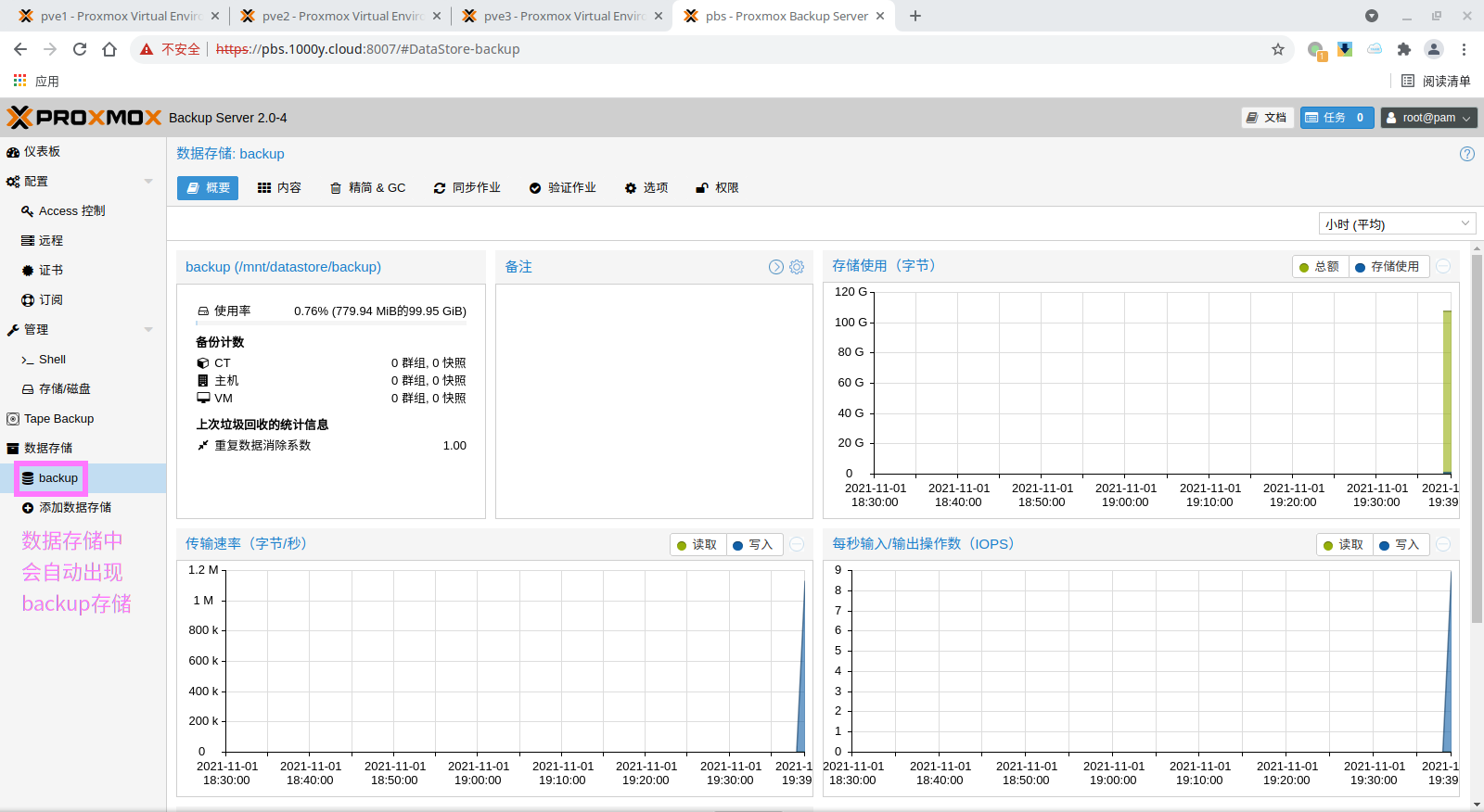Viewport: 1484px width, 812px height.
Task: Switch to the 精简 & GC tab
Action: tap(368, 188)
